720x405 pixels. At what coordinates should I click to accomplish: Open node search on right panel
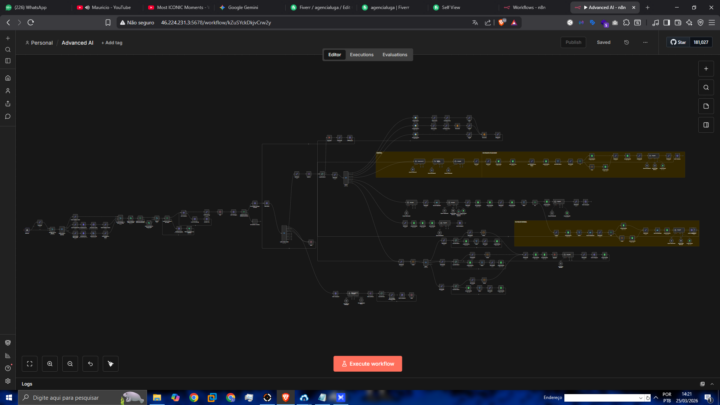[x=706, y=87]
